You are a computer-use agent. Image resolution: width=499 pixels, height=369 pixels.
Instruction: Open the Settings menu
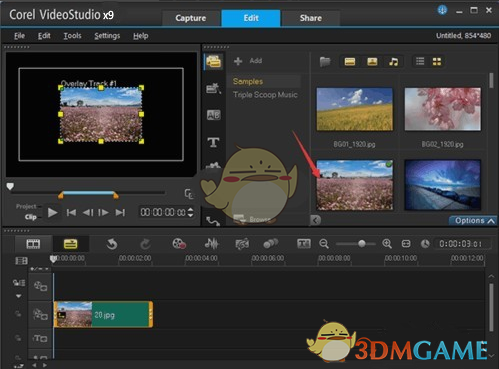pos(107,36)
